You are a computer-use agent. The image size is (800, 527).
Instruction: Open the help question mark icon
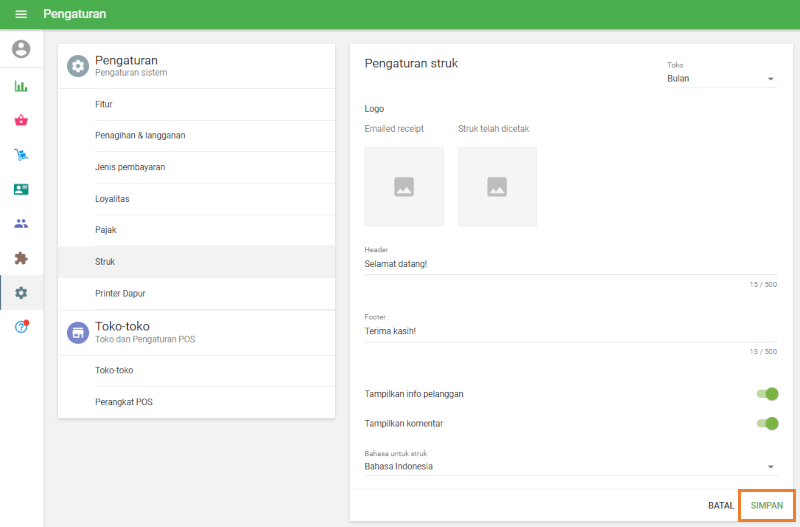[21, 327]
